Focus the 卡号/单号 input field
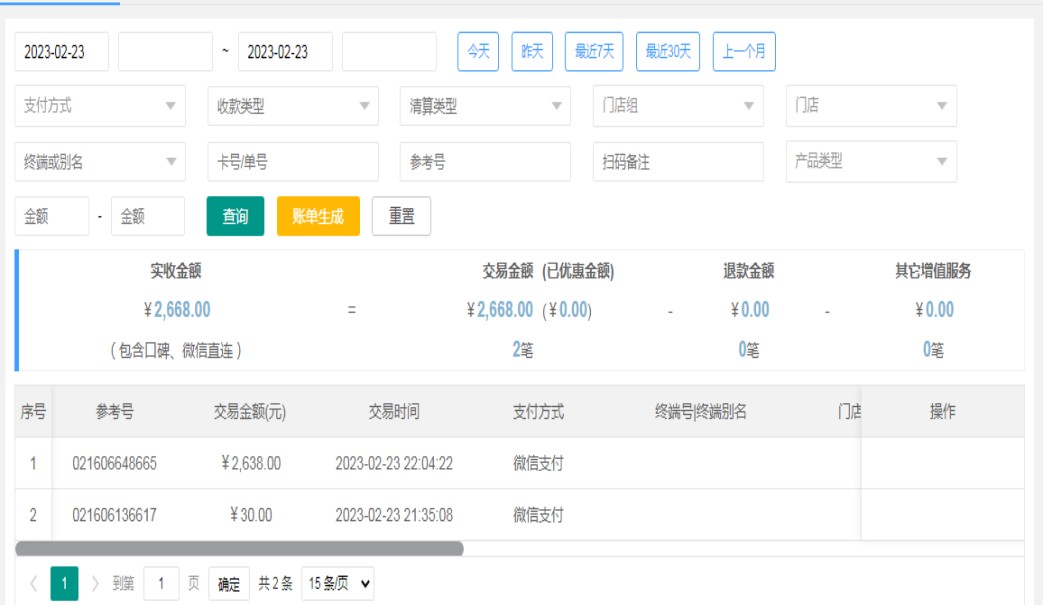1043x605 pixels. pyautogui.click(x=293, y=162)
